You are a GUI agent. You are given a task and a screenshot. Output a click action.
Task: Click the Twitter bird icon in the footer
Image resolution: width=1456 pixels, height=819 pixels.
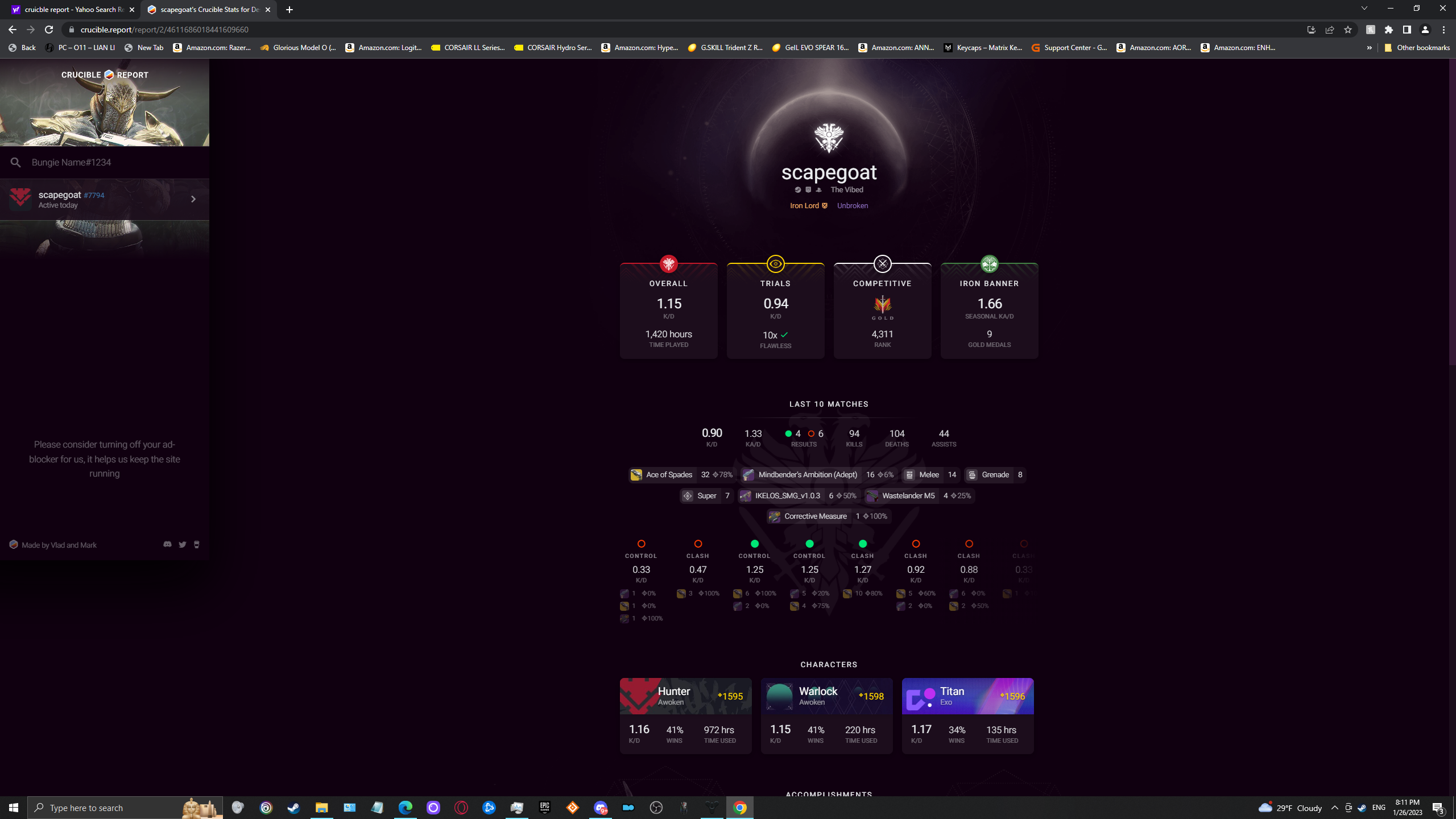[182, 544]
